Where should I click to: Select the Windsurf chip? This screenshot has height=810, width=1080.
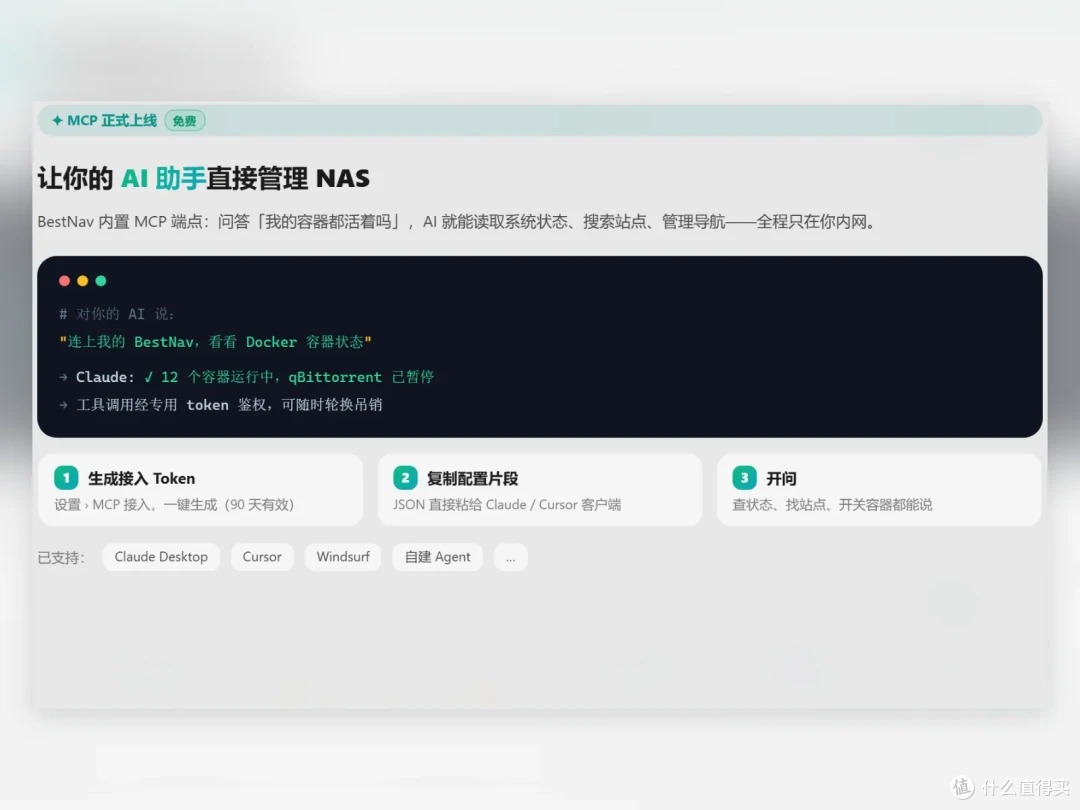343,557
